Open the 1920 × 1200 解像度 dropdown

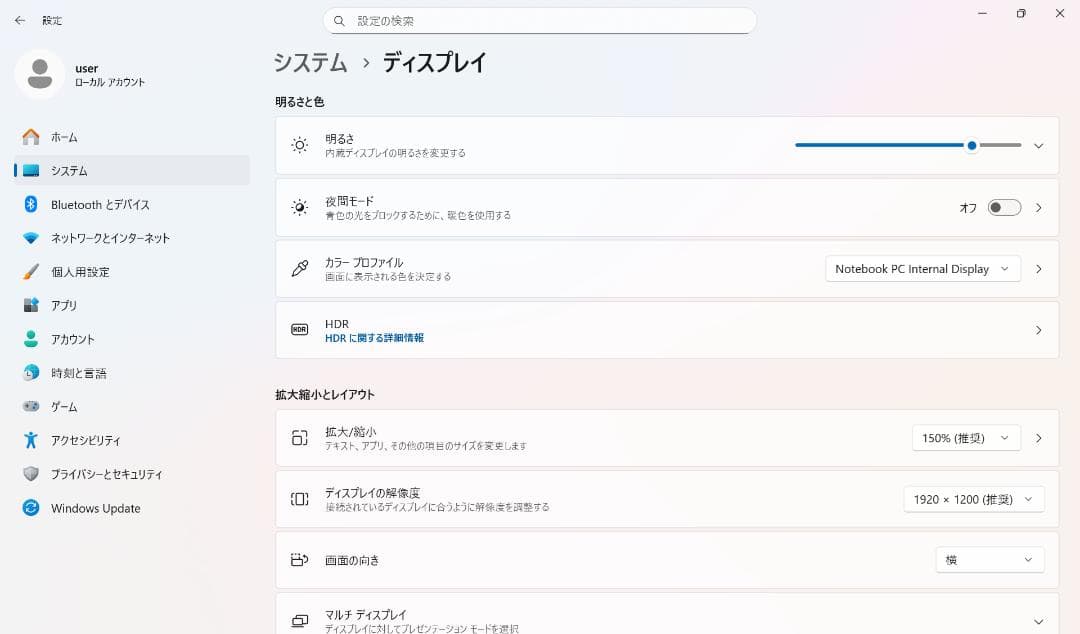click(x=973, y=499)
